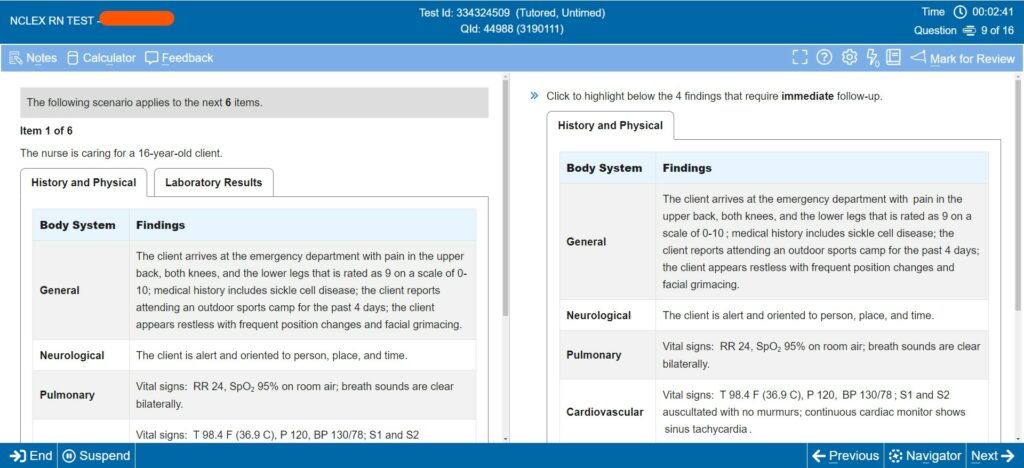Open the help question-mark icon
This screenshot has height=468, width=1024.
coord(824,58)
